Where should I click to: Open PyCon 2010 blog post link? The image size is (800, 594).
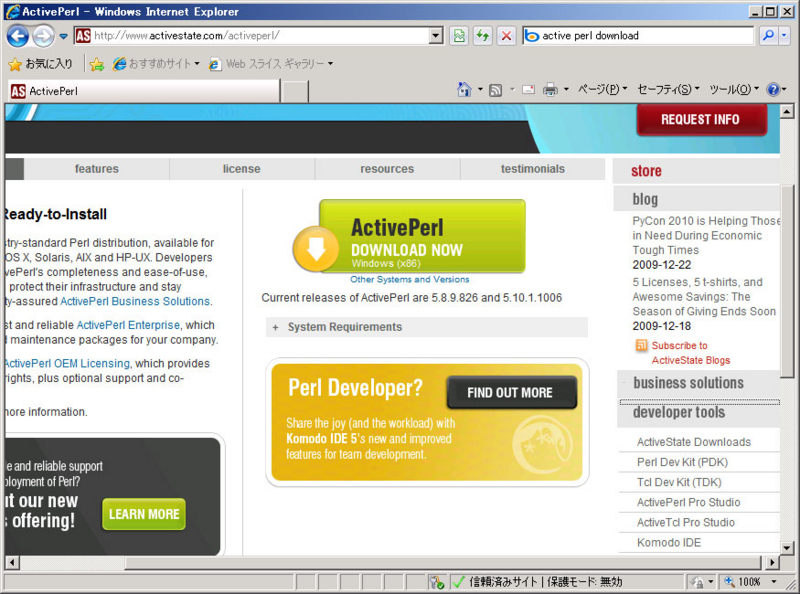point(706,236)
